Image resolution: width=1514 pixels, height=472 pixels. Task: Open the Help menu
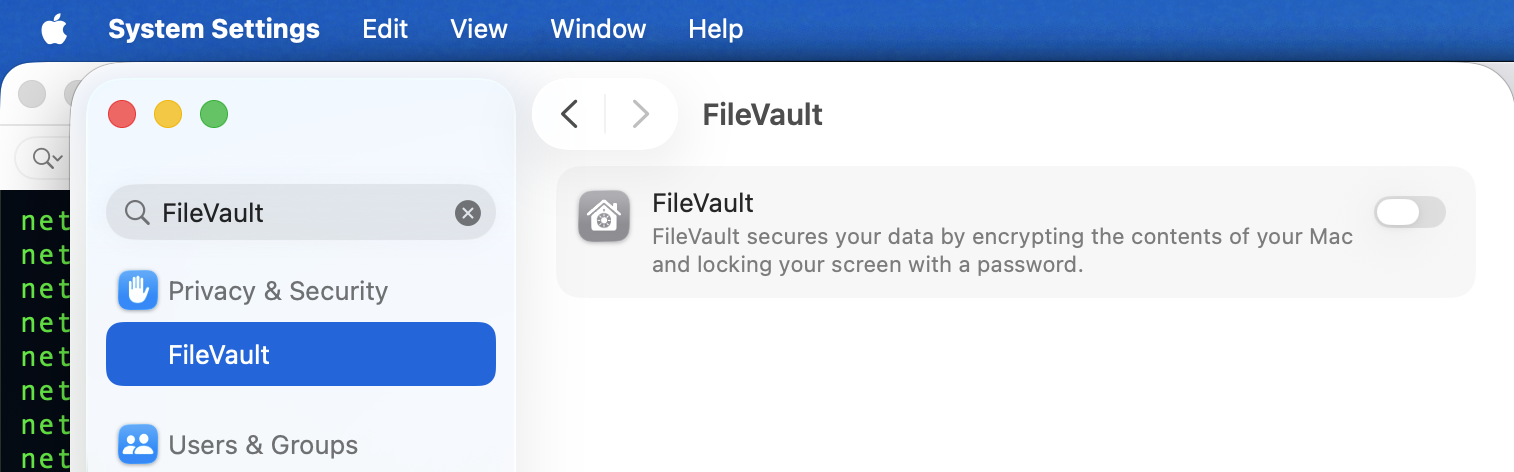[715, 30]
